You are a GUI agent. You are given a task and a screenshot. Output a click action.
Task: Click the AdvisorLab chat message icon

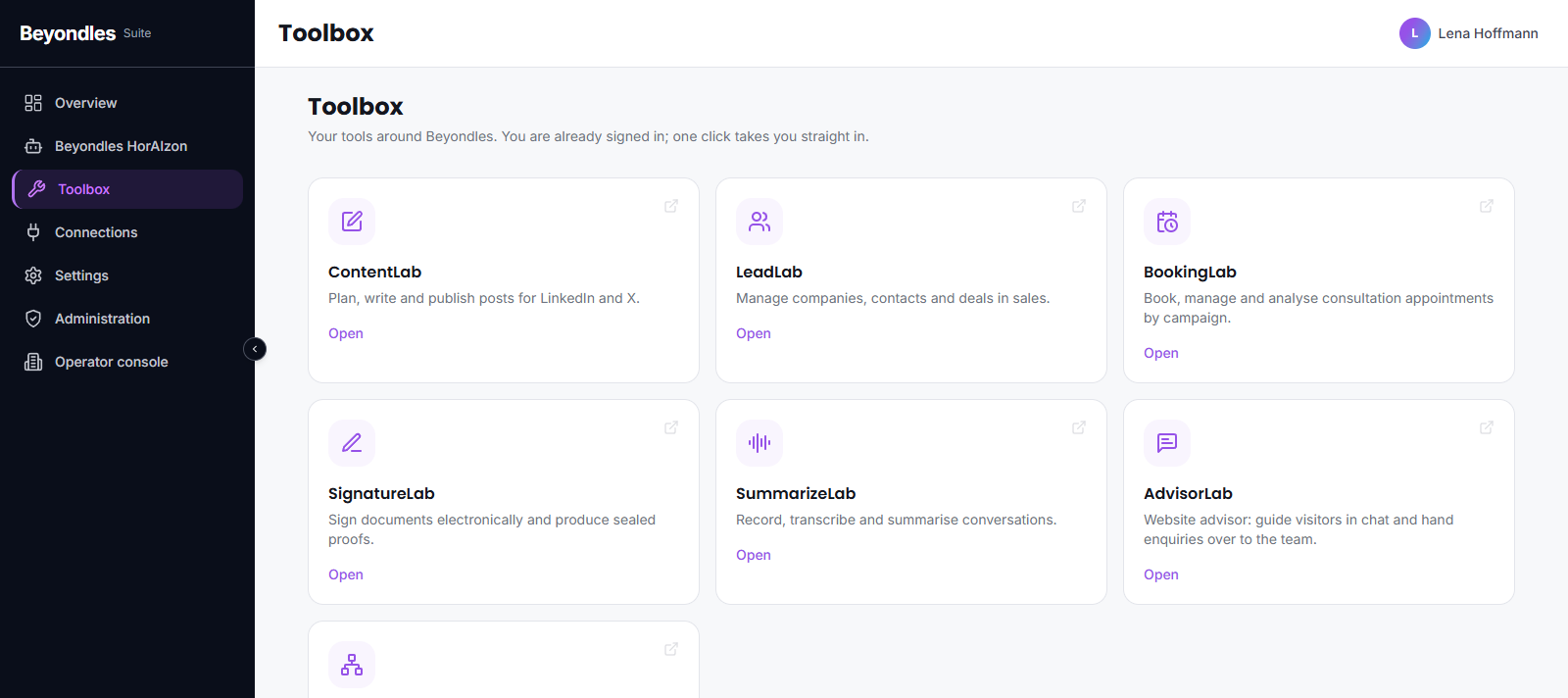point(1167,443)
